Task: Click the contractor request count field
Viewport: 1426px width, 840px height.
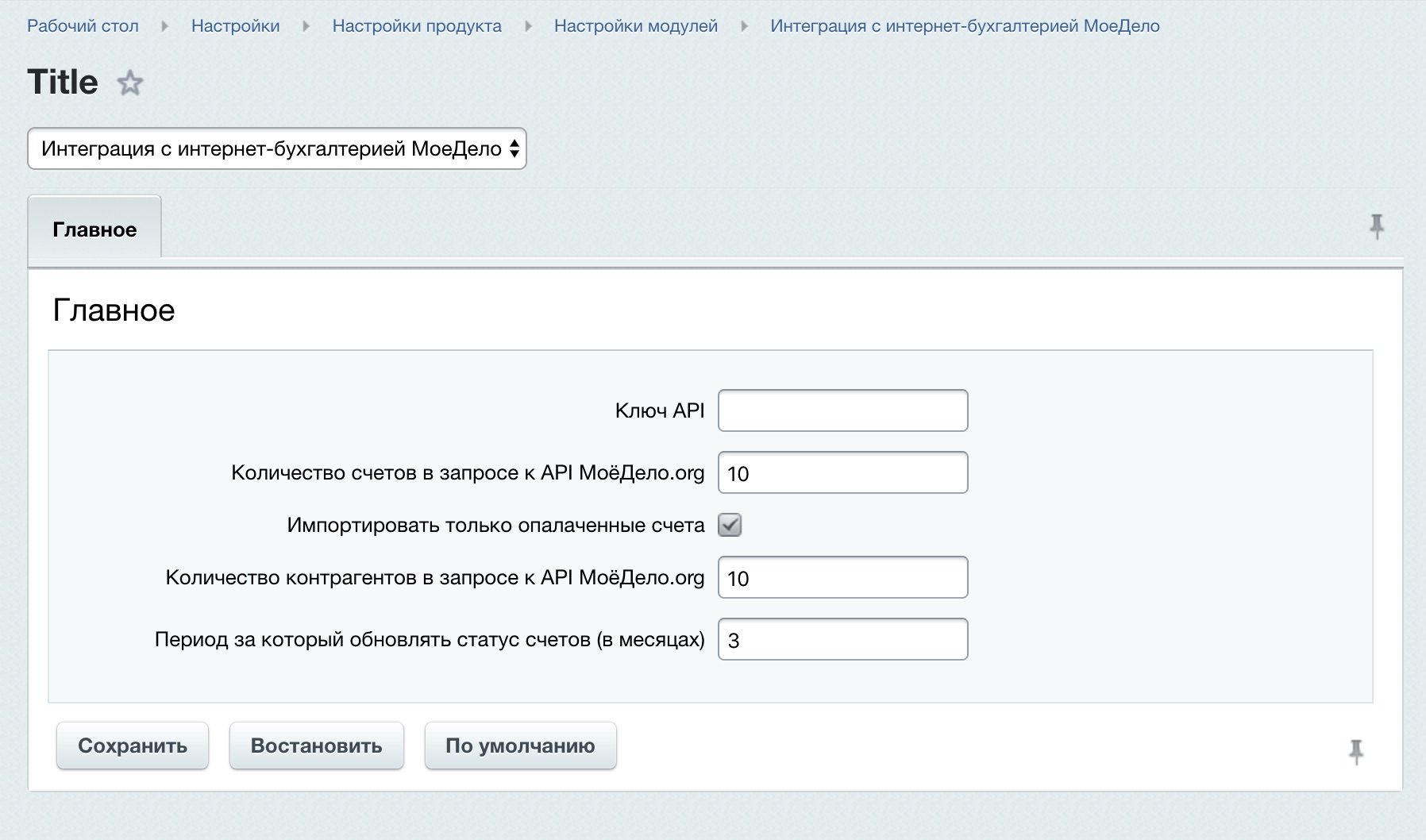Action: coord(842,577)
